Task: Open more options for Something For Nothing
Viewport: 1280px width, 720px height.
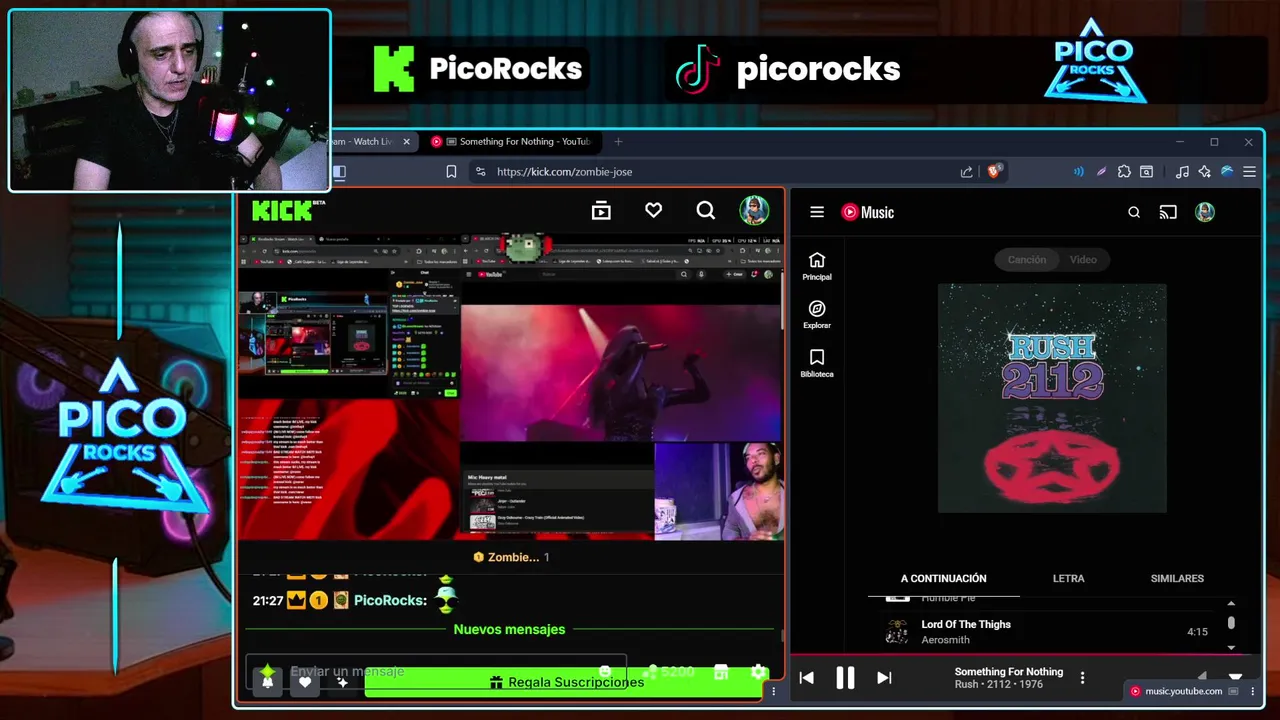Action: (x=1082, y=678)
